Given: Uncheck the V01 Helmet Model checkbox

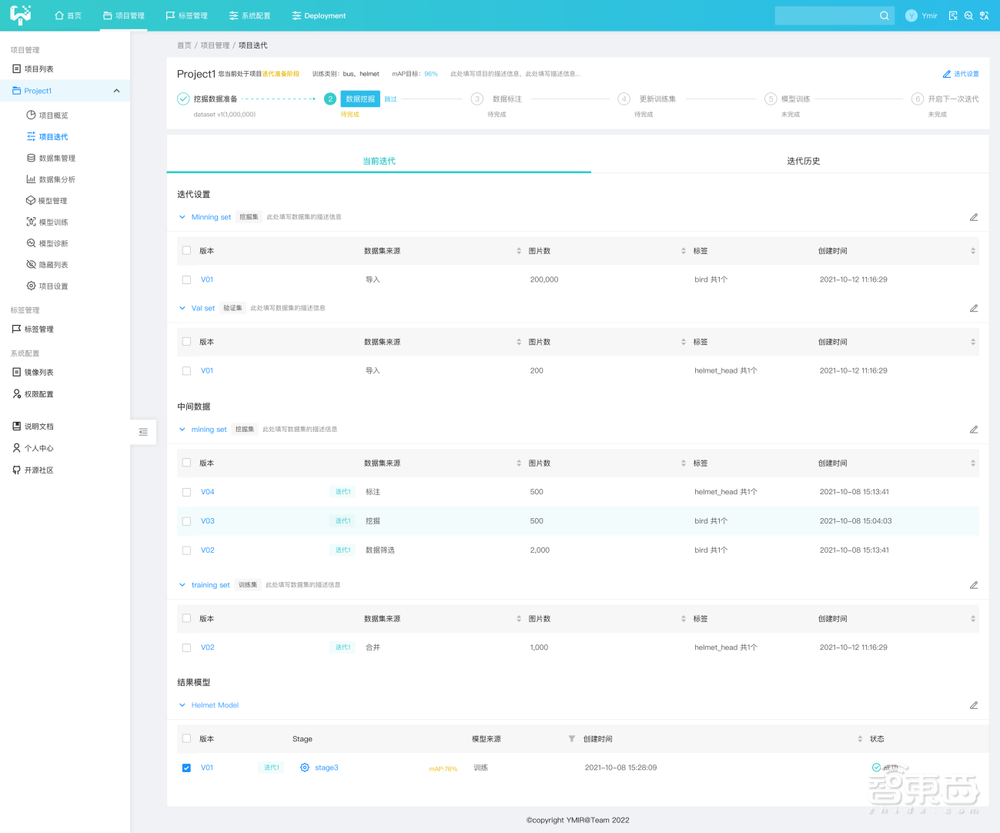Looking at the screenshot, I should tap(187, 768).
